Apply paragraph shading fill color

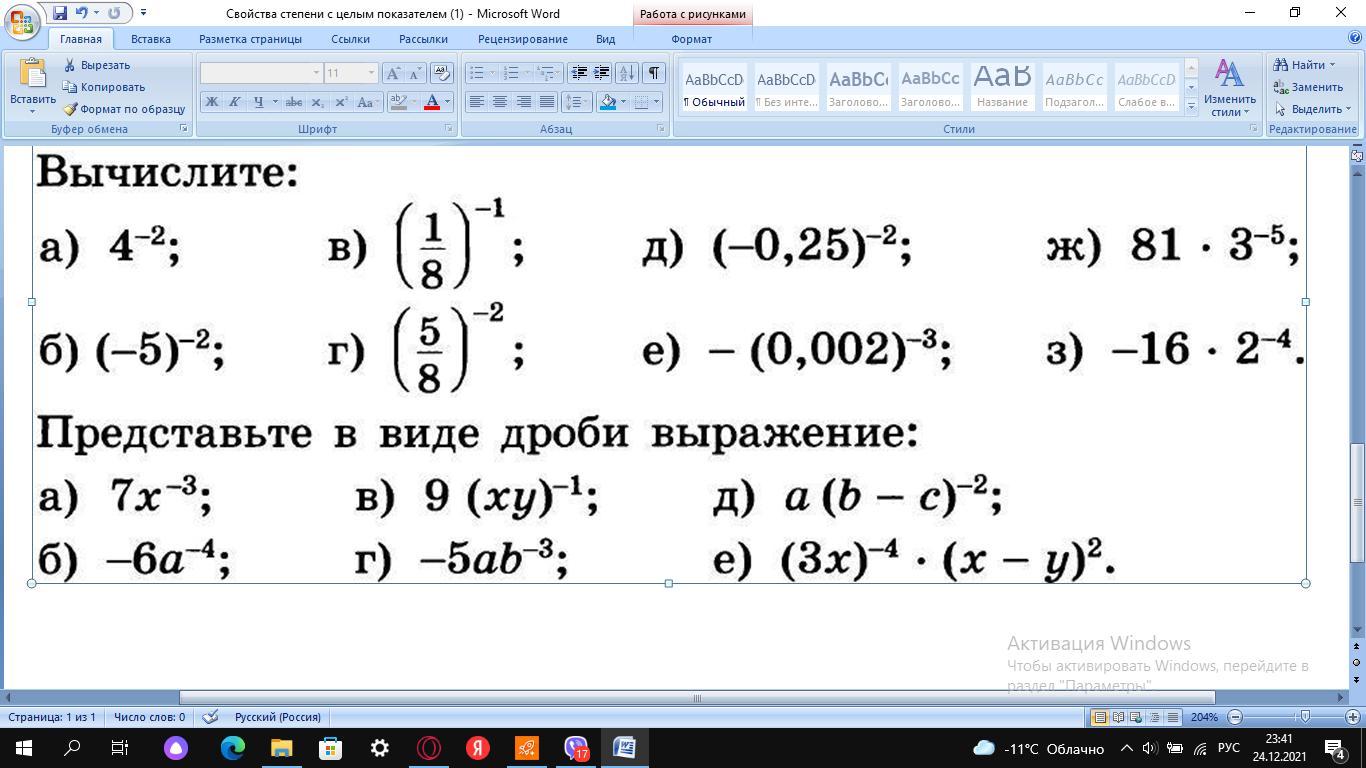pyautogui.click(x=607, y=102)
